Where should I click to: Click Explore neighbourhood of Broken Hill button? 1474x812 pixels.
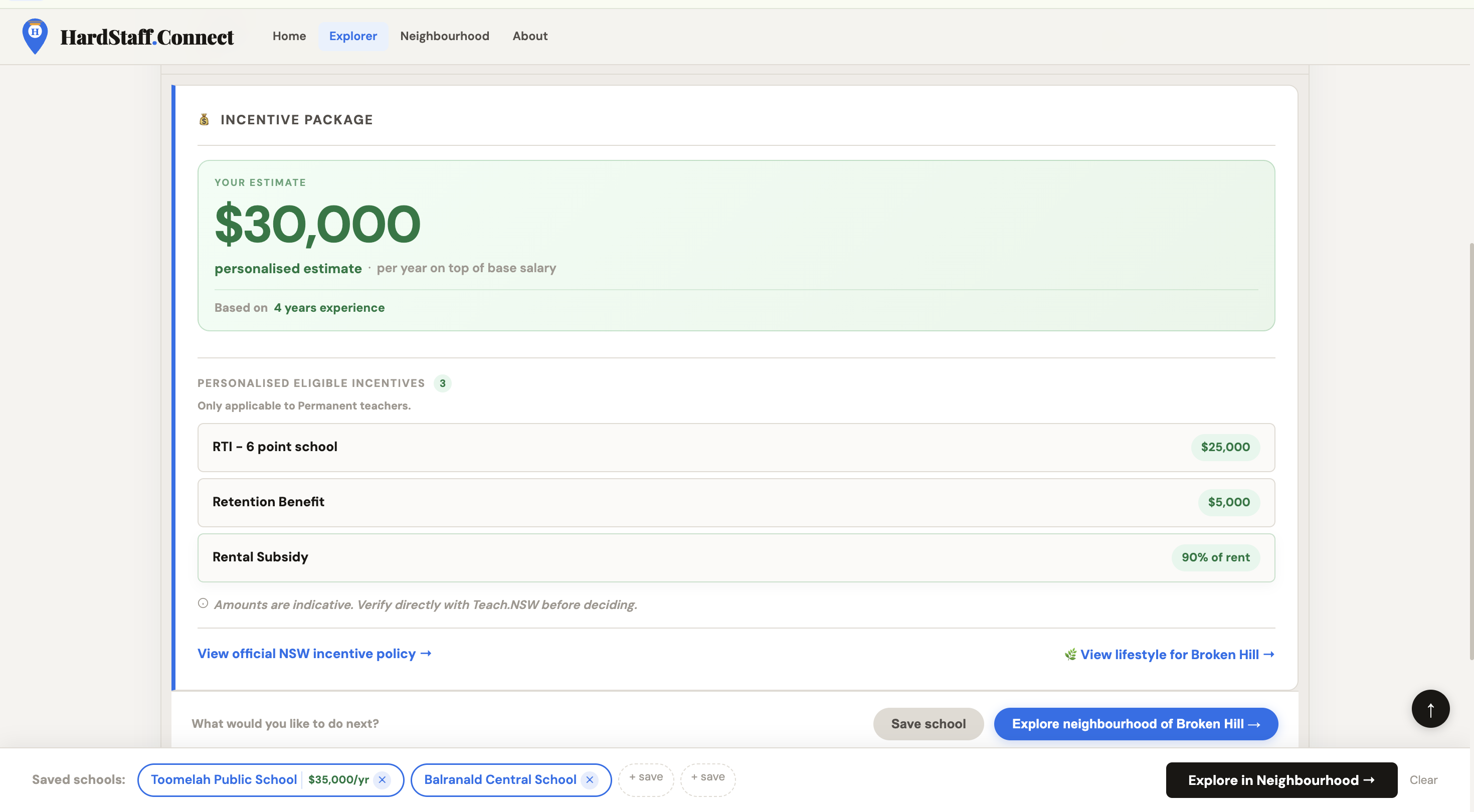(x=1136, y=723)
